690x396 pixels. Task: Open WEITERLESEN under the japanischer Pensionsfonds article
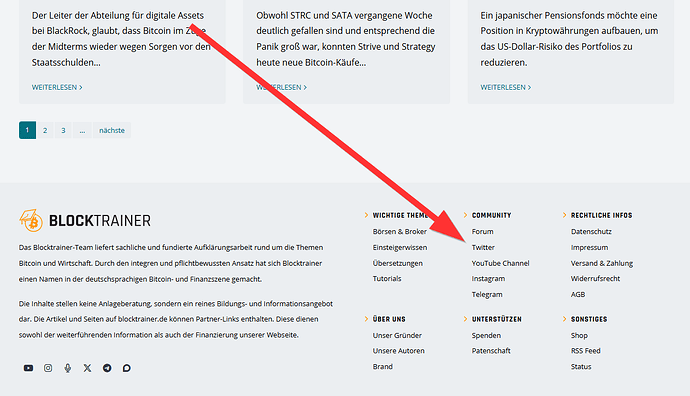click(x=506, y=87)
